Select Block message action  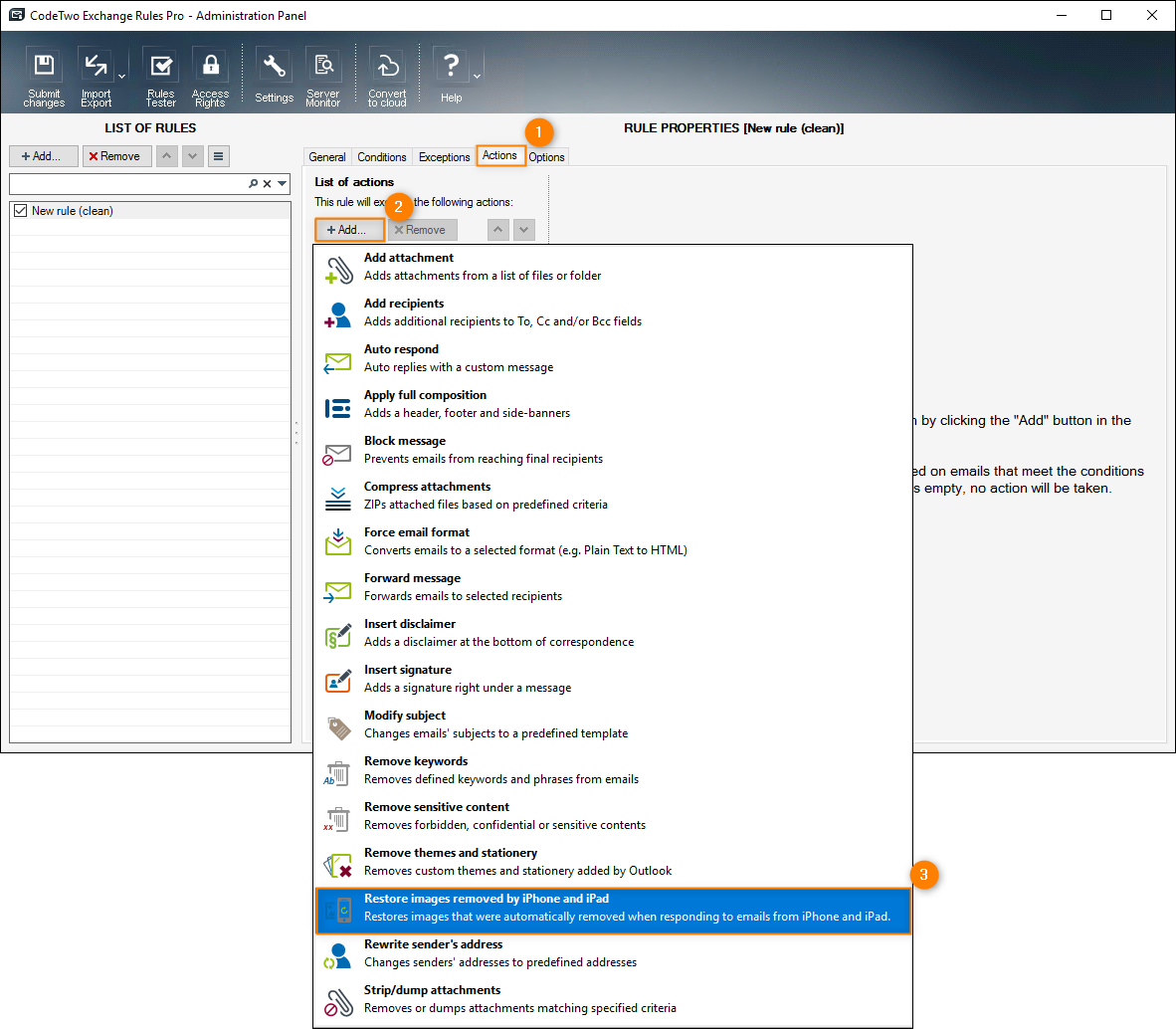(x=613, y=450)
